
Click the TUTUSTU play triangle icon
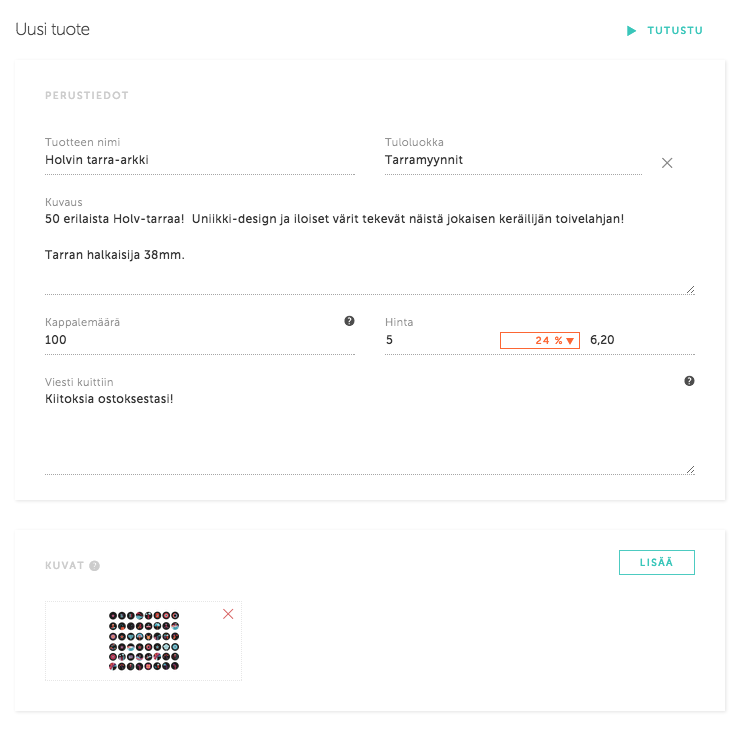(x=631, y=31)
